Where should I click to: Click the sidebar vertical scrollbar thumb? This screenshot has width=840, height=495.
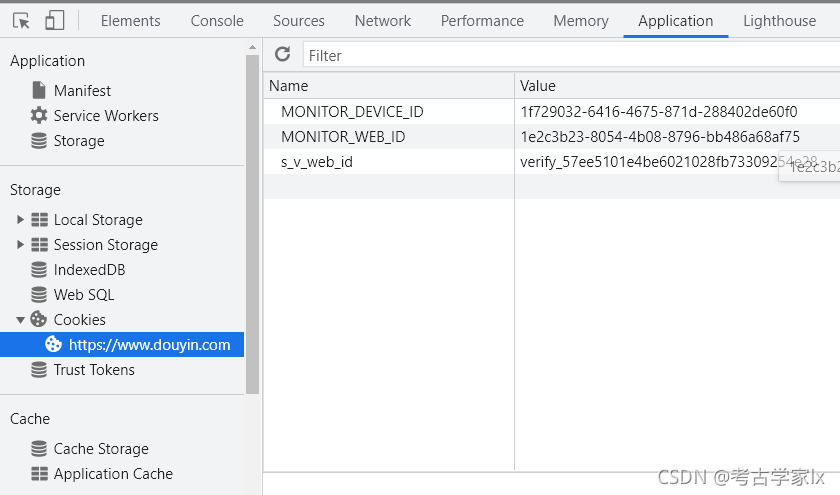[252, 224]
